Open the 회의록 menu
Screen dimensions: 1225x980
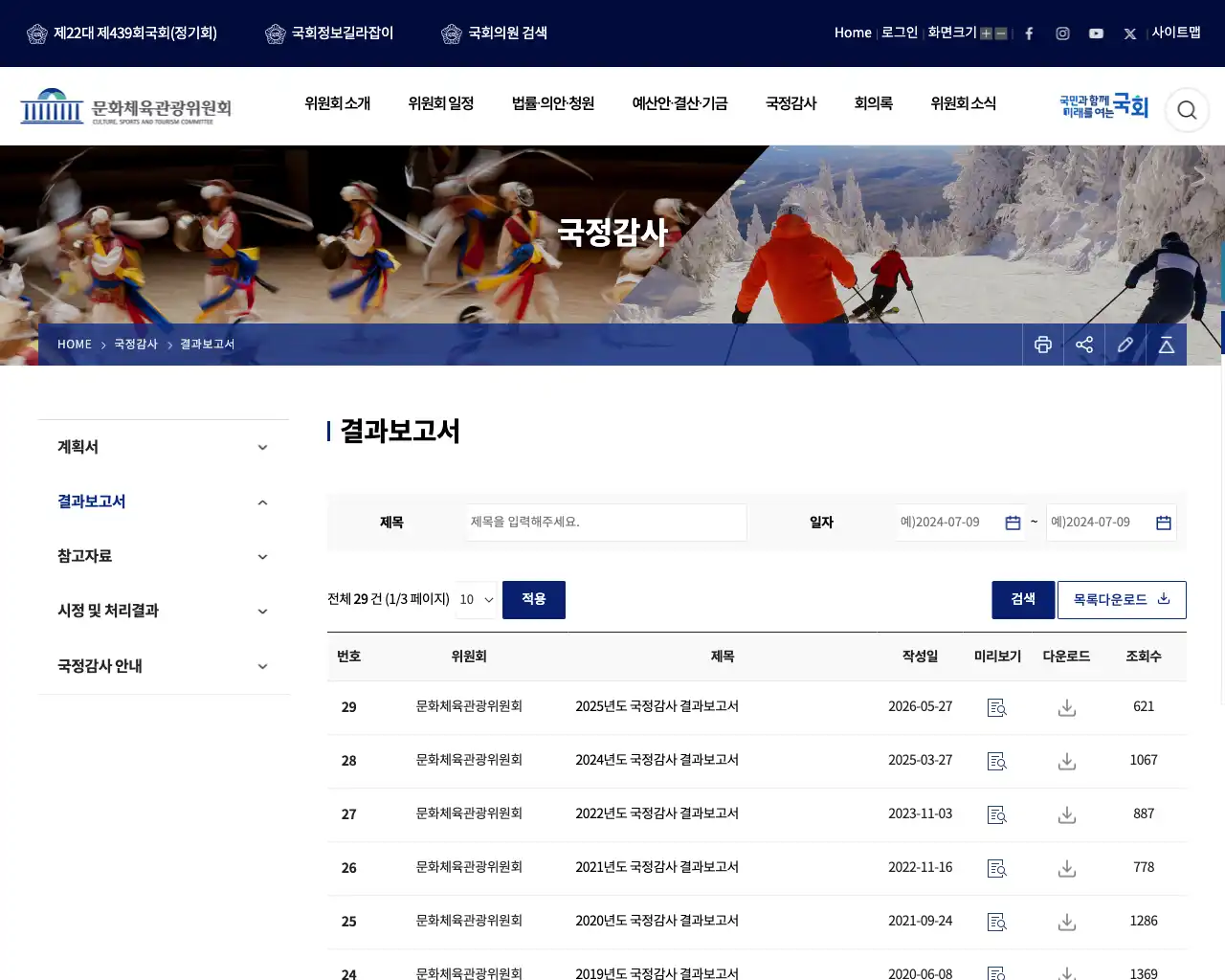tap(874, 103)
